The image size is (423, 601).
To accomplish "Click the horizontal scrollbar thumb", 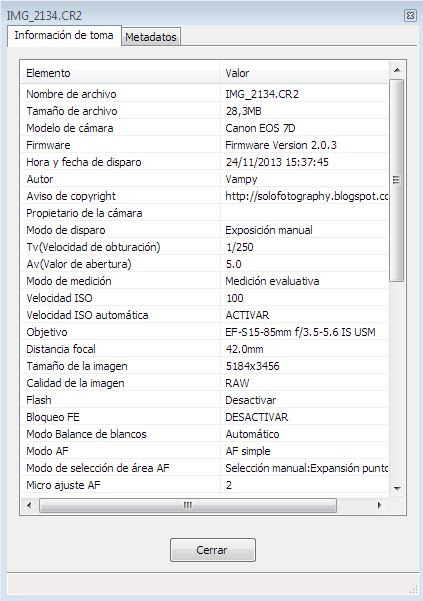I will [x=188, y=505].
